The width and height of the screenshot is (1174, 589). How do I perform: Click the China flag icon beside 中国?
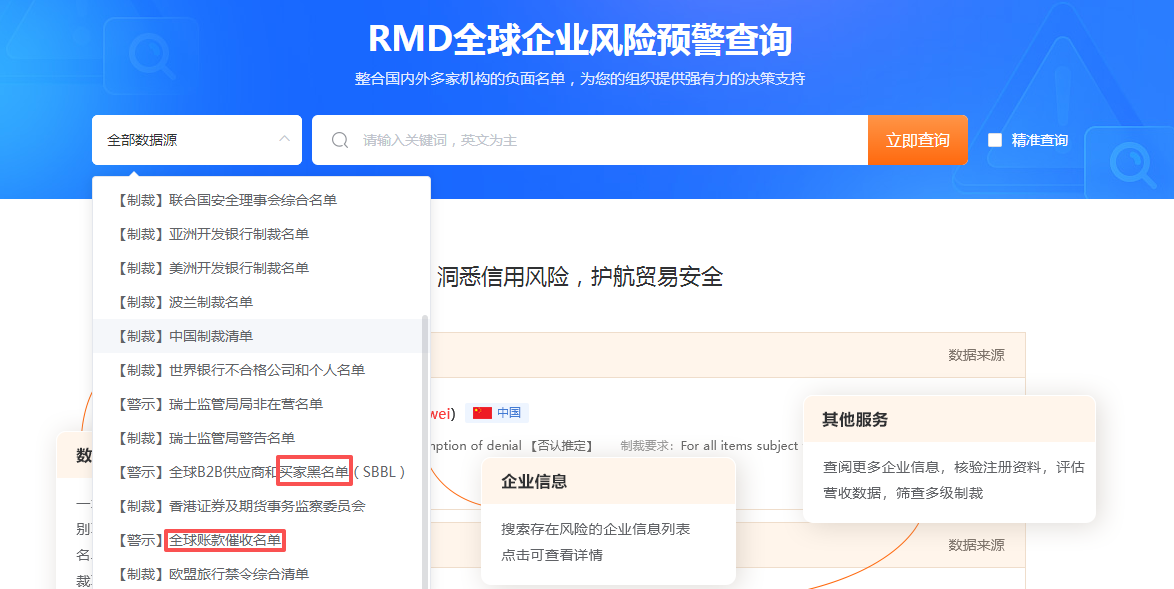coord(482,412)
